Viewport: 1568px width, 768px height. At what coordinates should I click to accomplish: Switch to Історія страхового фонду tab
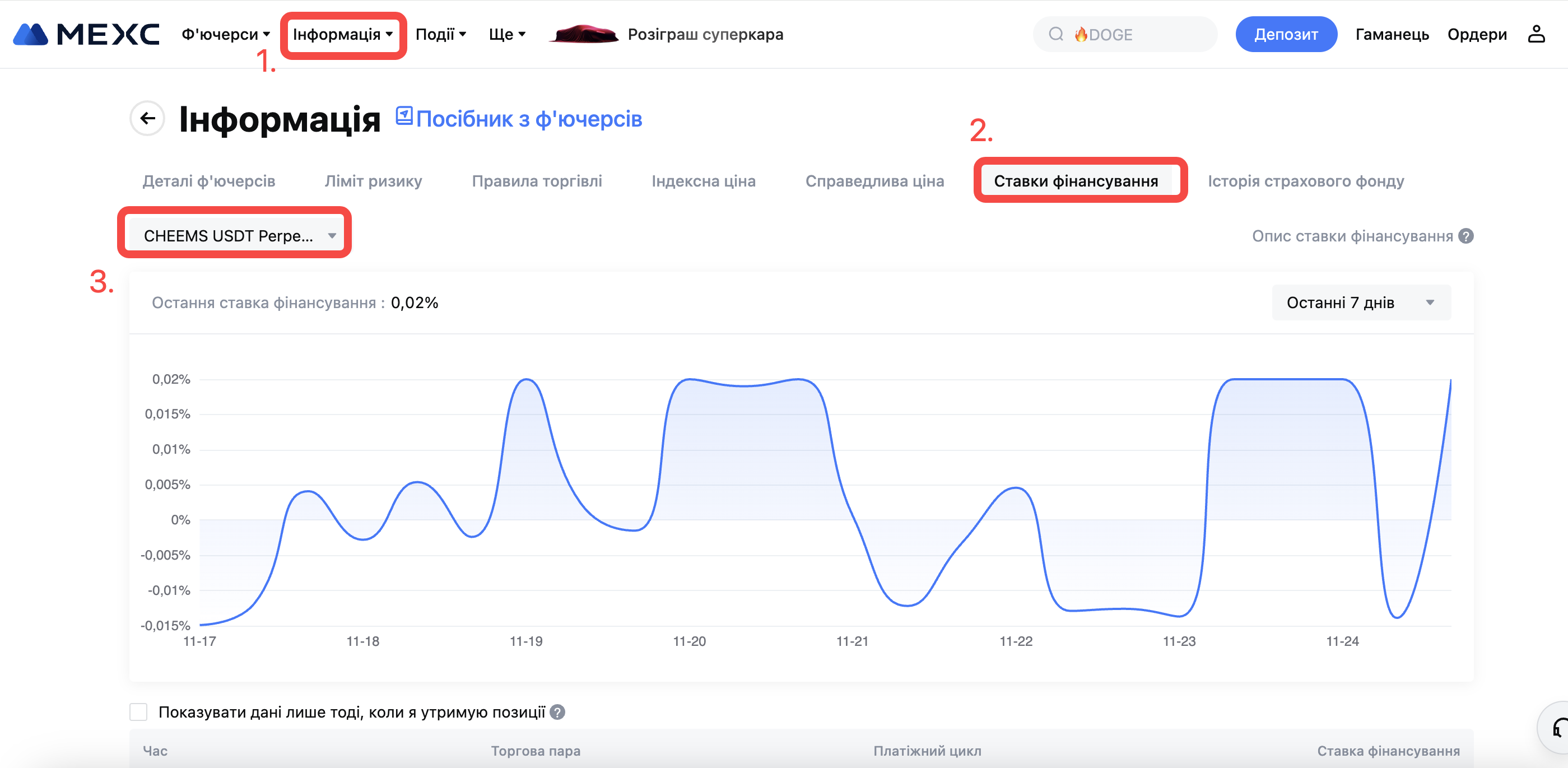[x=1305, y=181]
